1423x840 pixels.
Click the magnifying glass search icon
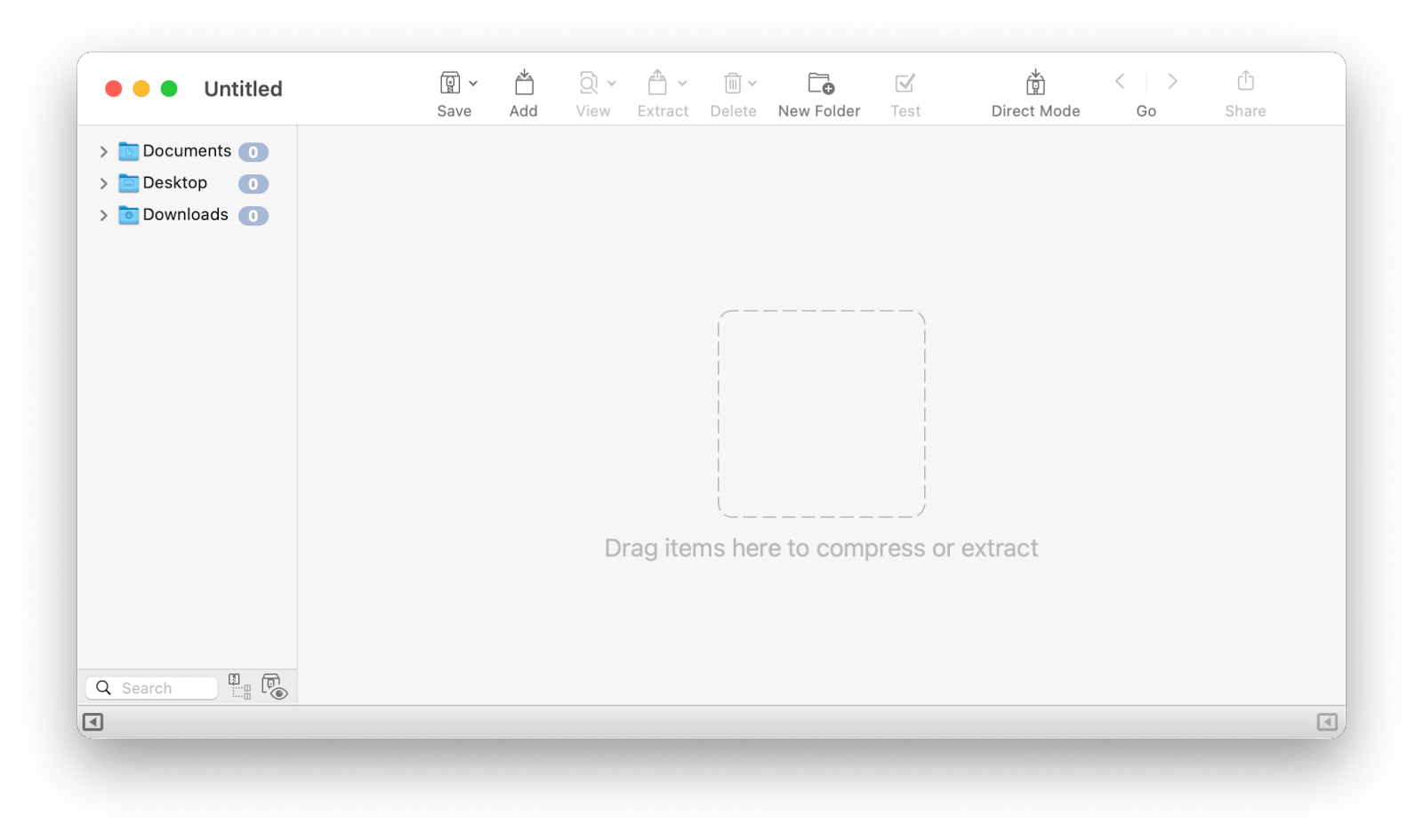coord(103,688)
